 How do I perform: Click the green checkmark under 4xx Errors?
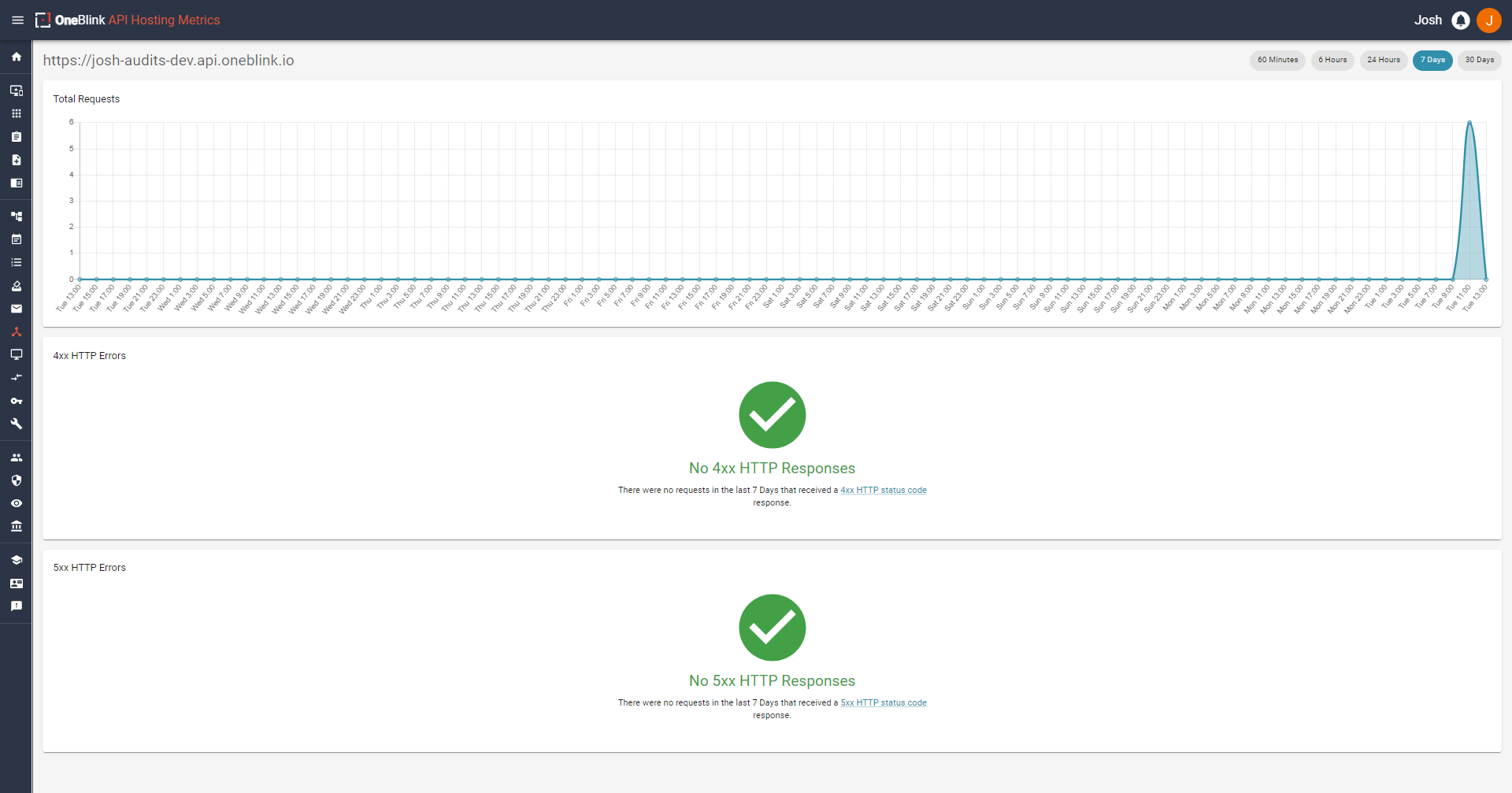click(772, 415)
